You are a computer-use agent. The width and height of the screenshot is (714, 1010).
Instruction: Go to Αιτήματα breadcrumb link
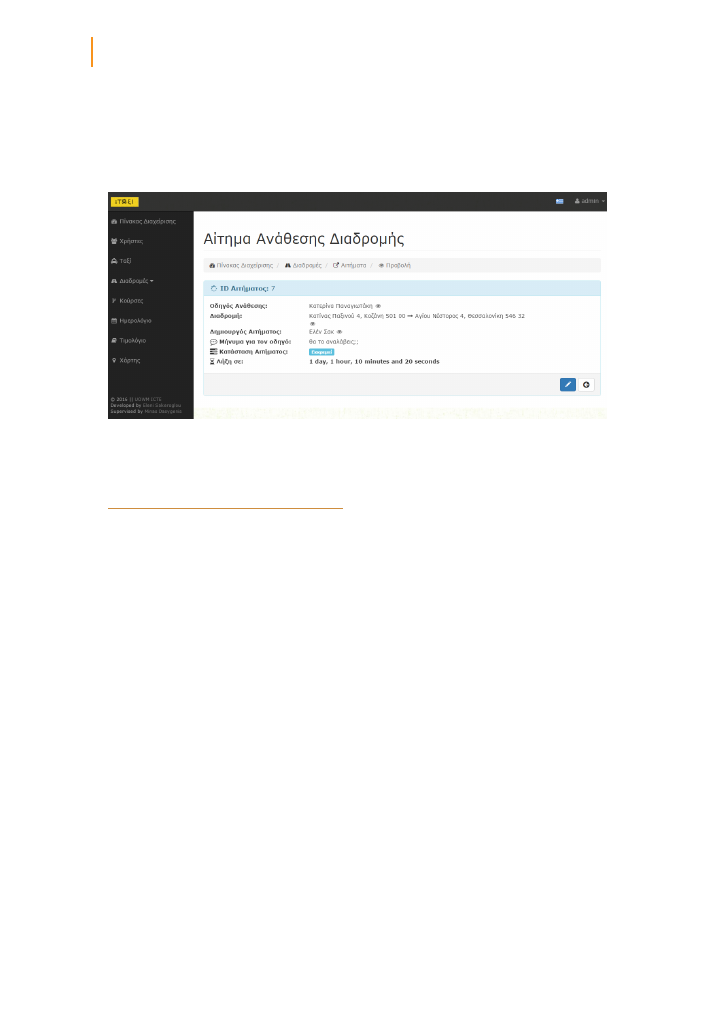tap(349, 265)
